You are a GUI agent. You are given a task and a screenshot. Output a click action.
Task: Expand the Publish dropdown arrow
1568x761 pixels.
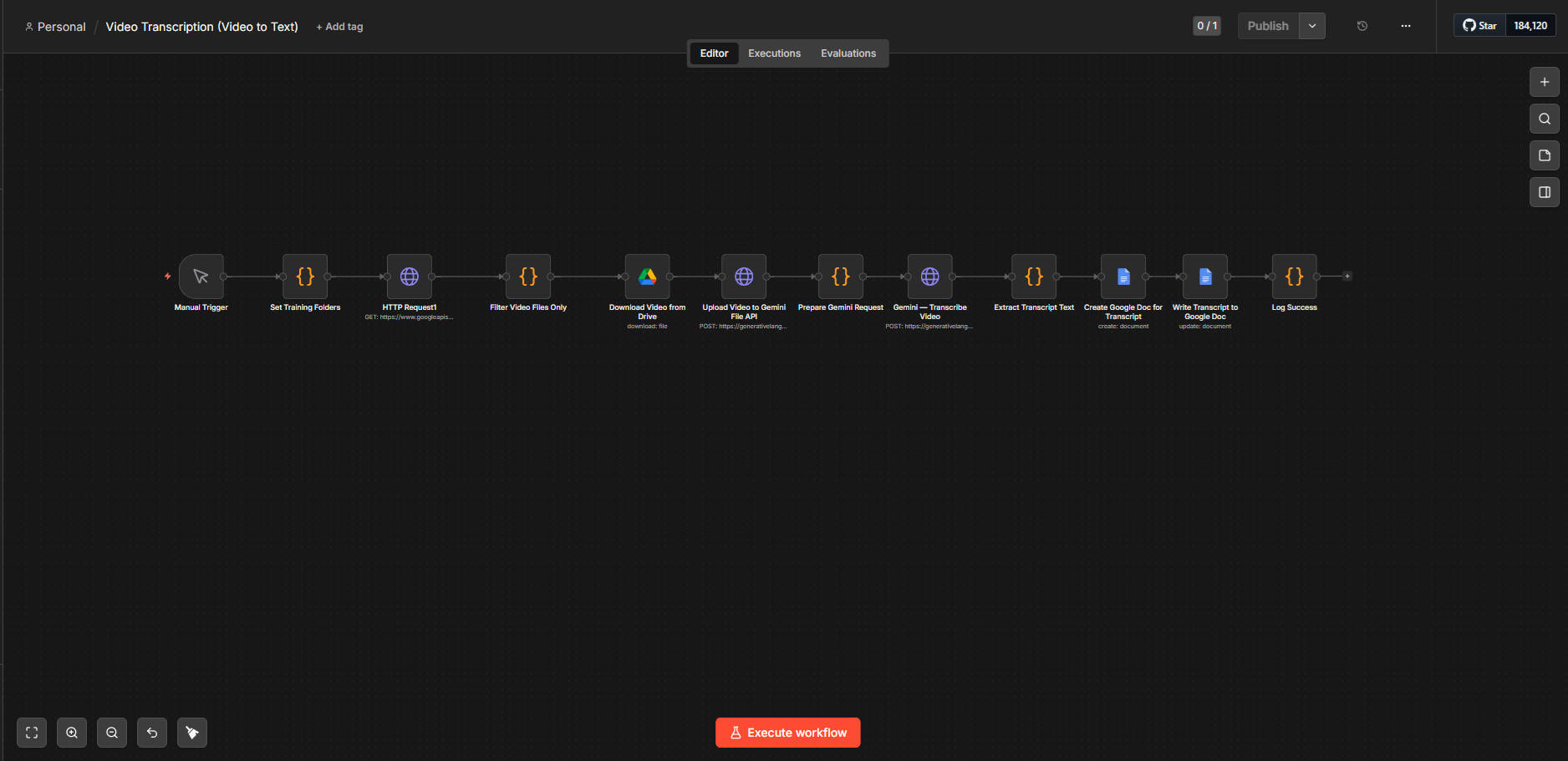click(1312, 26)
